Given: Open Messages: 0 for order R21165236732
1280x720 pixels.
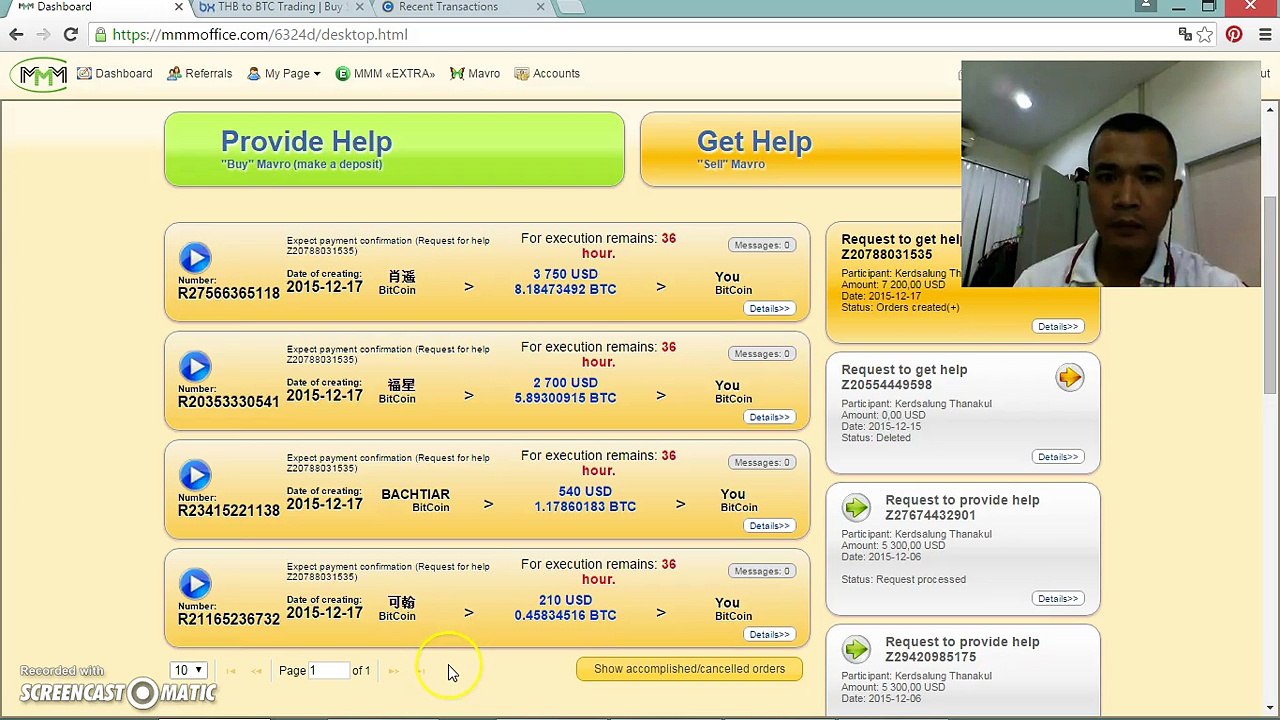Looking at the screenshot, I should pyautogui.click(x=761, y=571).
